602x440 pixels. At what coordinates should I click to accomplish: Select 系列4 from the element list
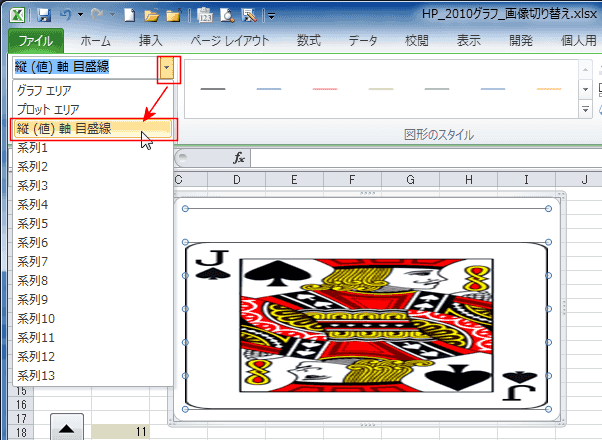(93, 205)
